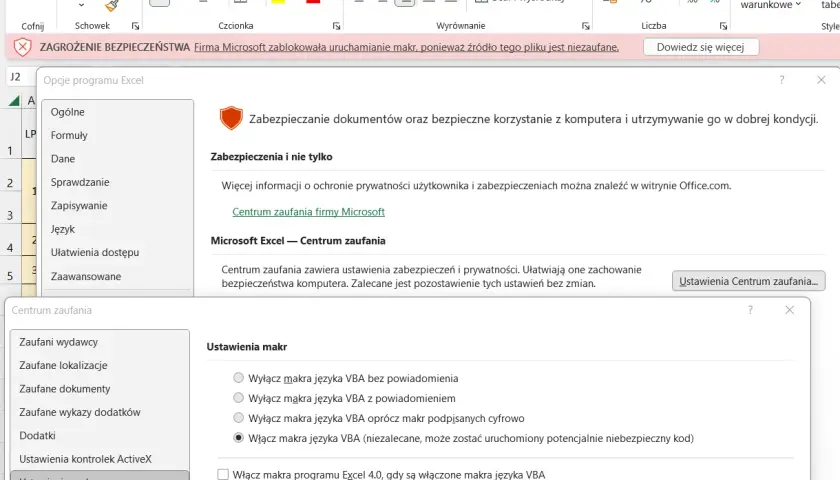Close the Opcje programu Excel dialog
The width and height of the screenshot is (840, 480).
click(821, 80)
